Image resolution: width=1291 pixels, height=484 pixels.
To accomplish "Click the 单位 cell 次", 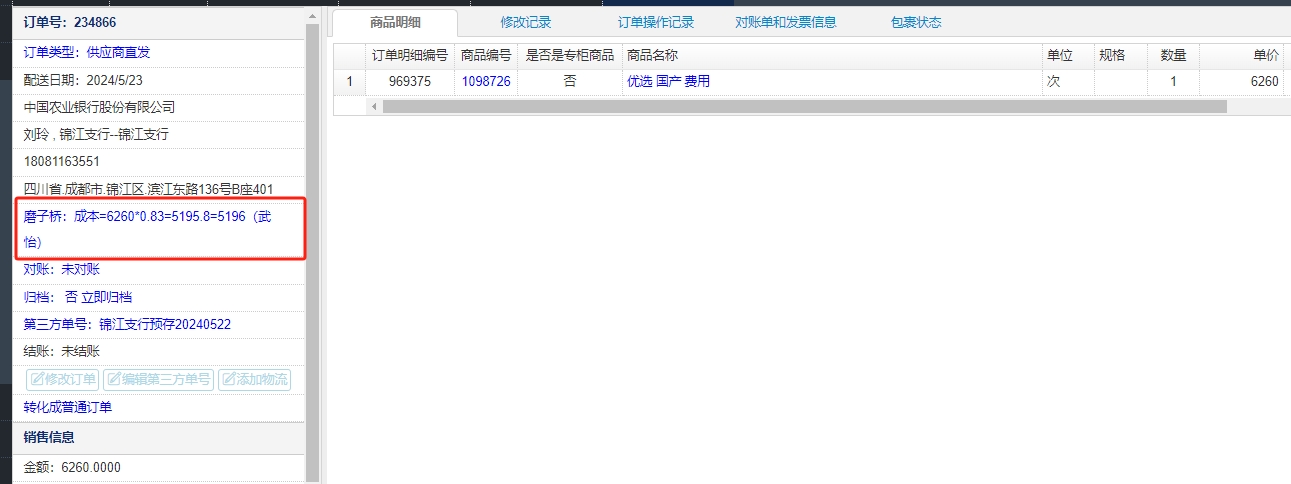I will pyautogui.click(x=1067, y=82).
